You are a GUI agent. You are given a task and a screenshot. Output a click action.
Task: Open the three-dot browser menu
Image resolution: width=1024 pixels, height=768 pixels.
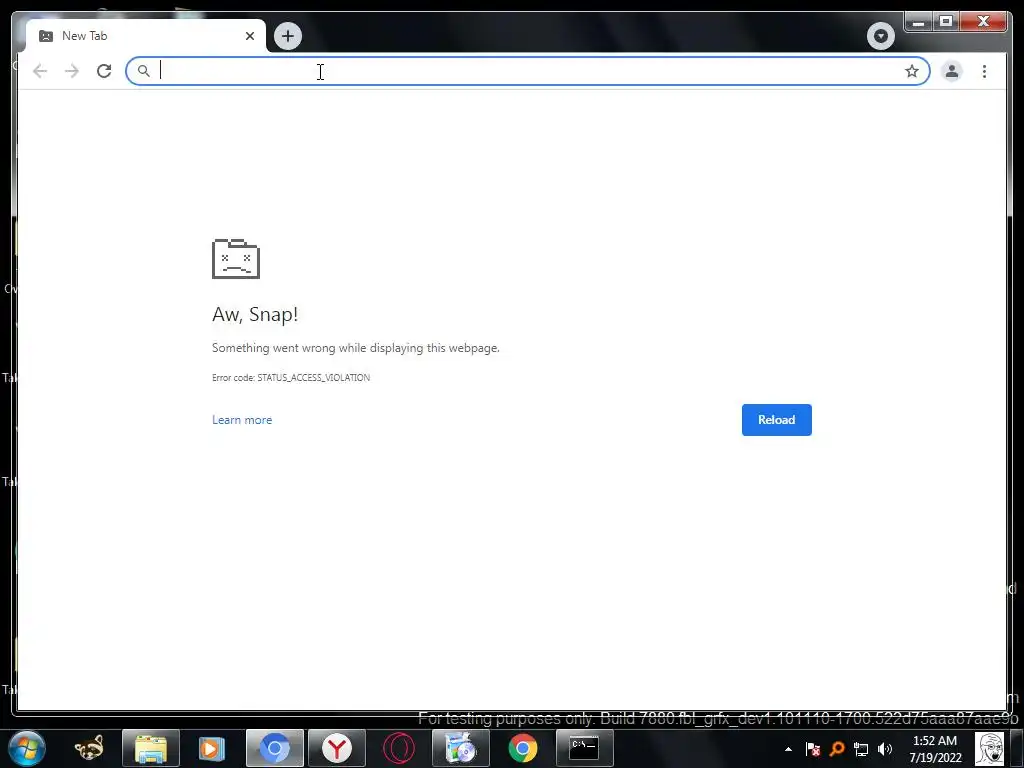tap(984, 71)
